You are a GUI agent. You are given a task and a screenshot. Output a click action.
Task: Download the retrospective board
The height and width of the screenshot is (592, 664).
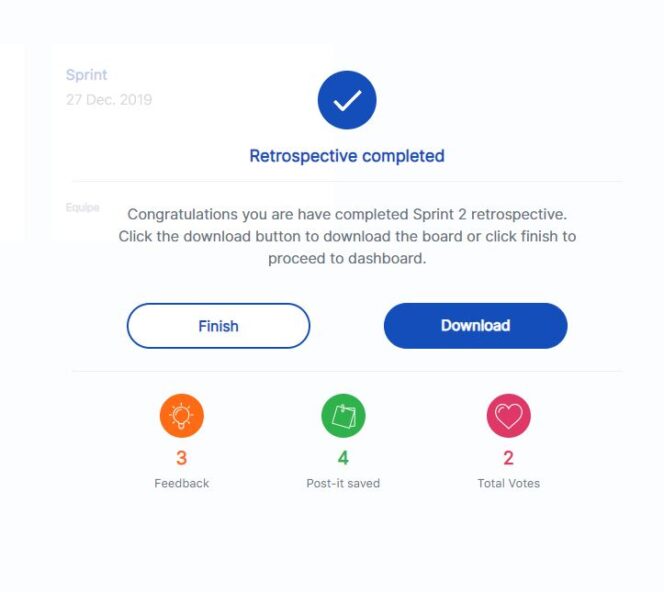pos(476,326)
